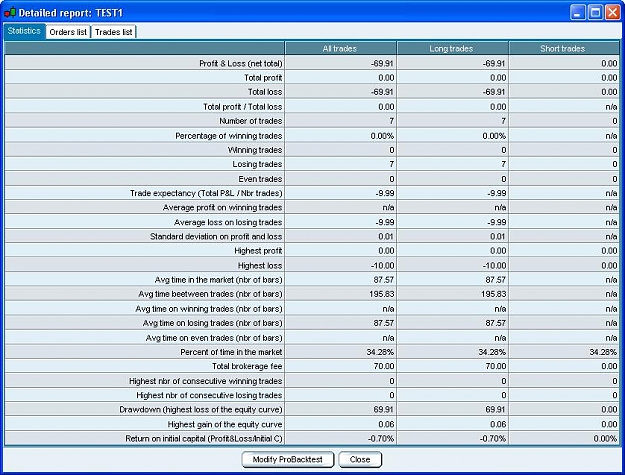Click All trades Percentage of winning 0.00%

tap(382, 136)
